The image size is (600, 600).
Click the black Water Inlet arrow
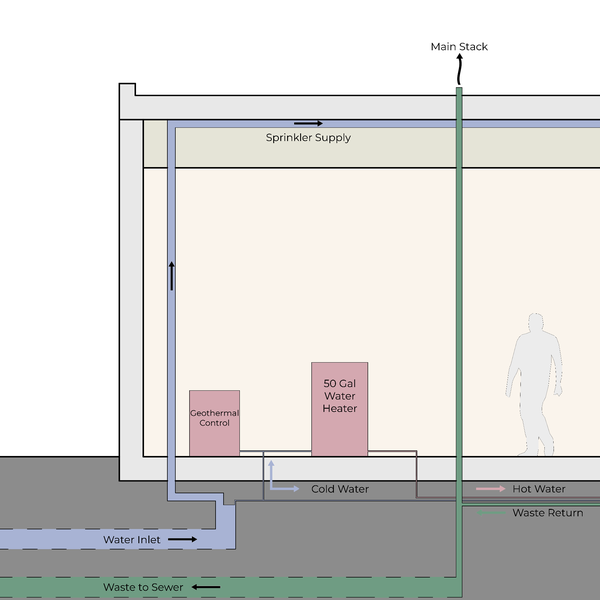[x=181, y=539]
